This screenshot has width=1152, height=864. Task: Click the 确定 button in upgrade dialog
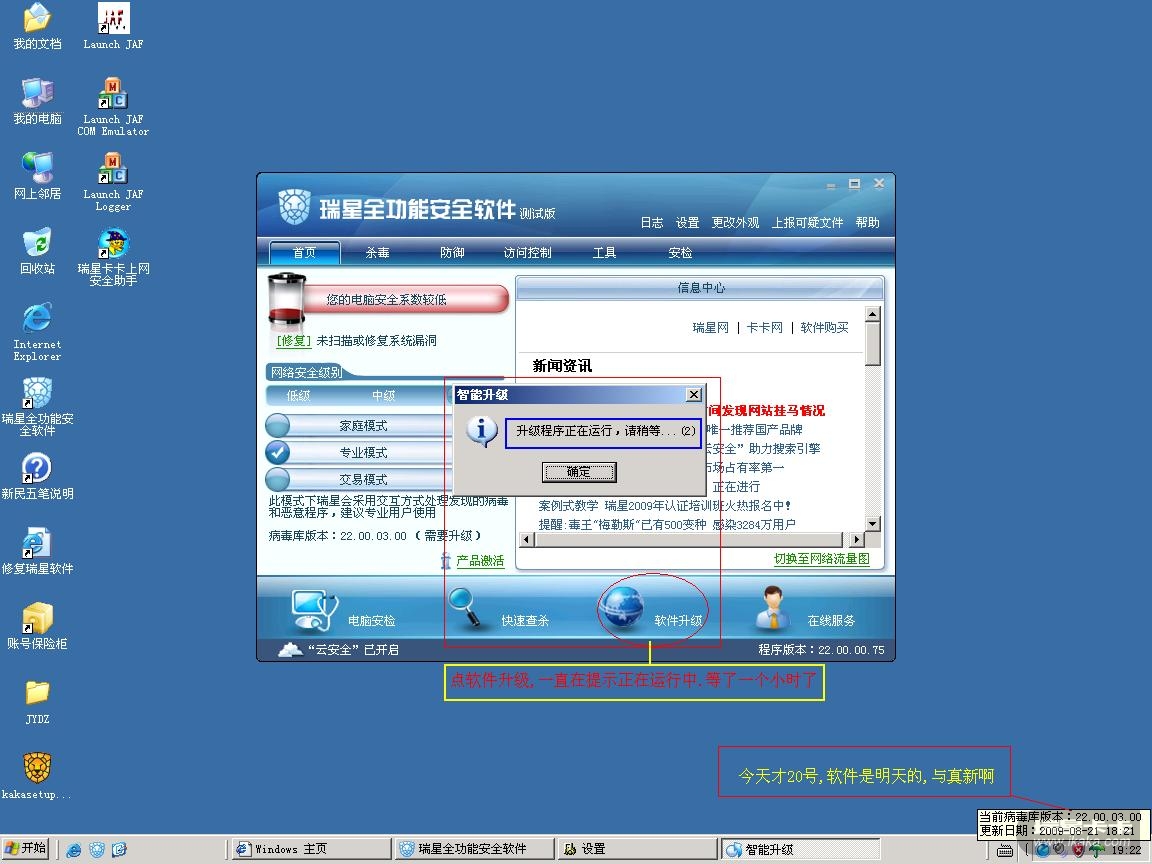coord(579,472)
